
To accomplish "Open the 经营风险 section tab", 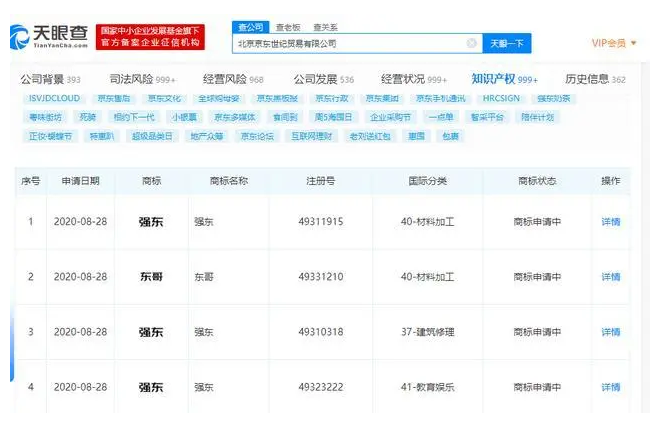I will pos(233,79).
